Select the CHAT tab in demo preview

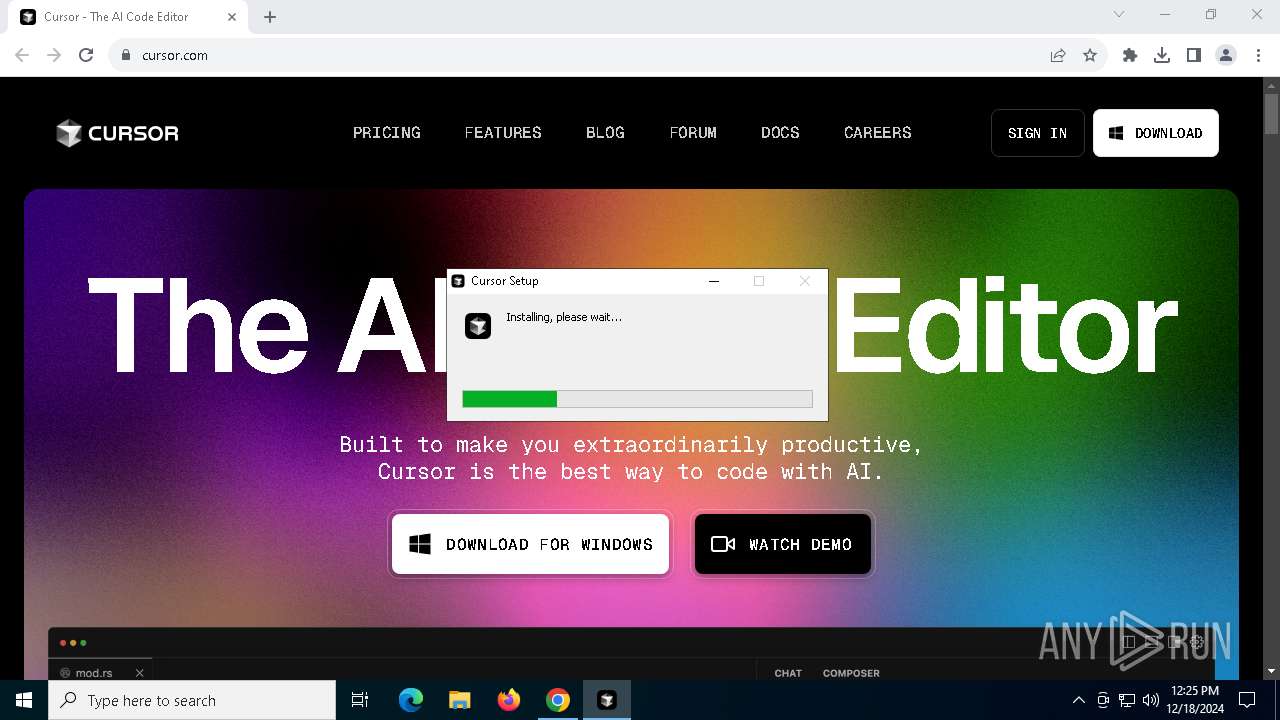click(788, 673)
